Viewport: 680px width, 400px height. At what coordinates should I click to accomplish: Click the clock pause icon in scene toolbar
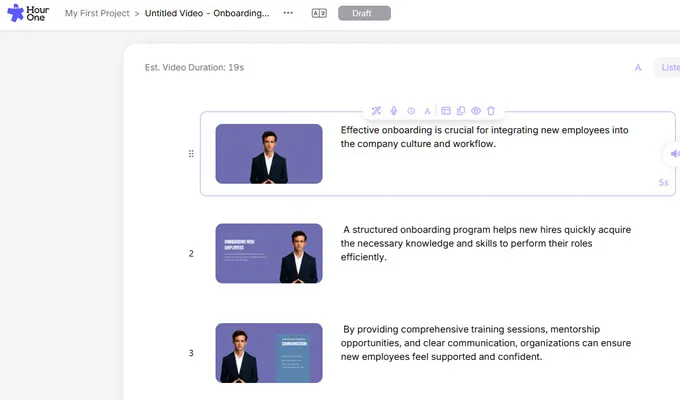411,111
